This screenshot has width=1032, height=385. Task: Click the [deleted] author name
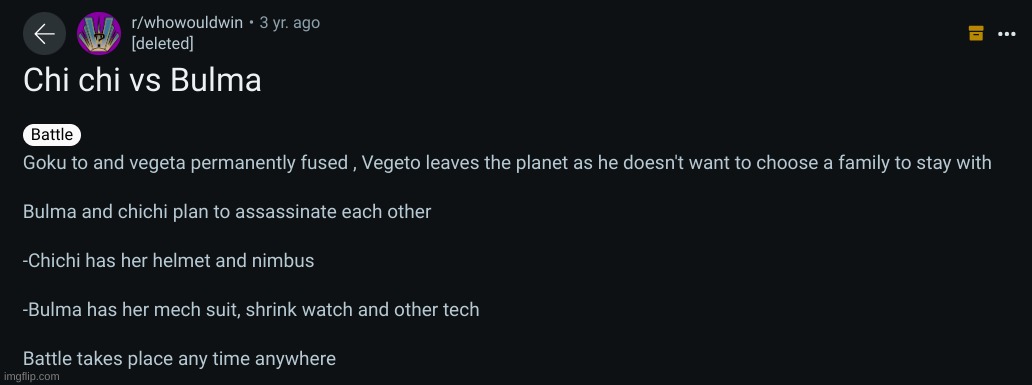pyautogui.click(x=163, y=44)
